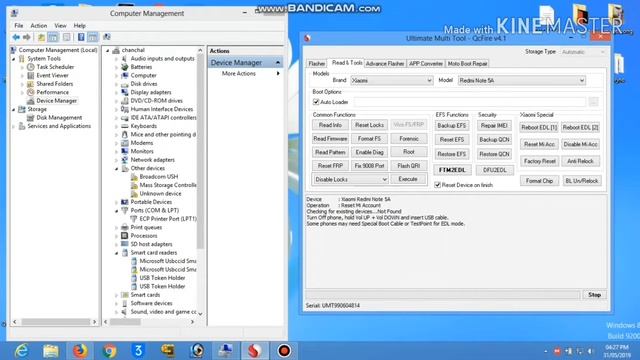Image resolution: width=640 pixels, height=360 pixels.
Task: Click the Factory Reset button
Action: click(x=539, y=161)
